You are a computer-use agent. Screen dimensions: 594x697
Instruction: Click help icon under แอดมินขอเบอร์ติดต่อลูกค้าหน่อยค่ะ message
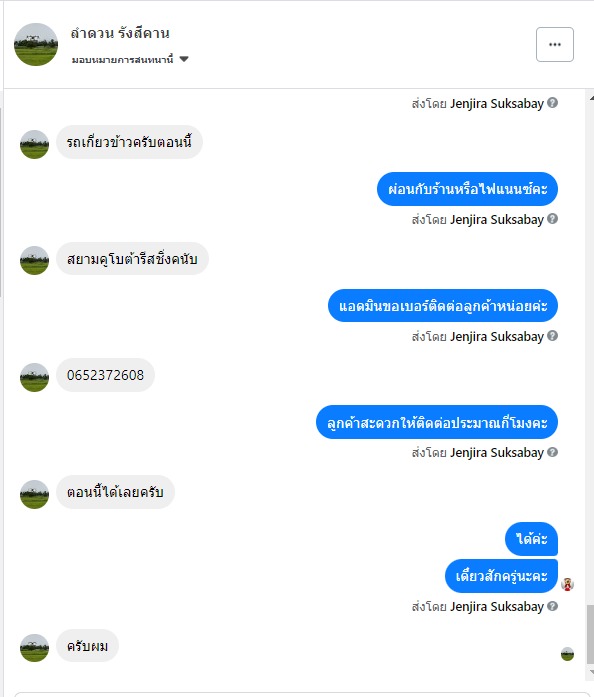tap(552, 336)
